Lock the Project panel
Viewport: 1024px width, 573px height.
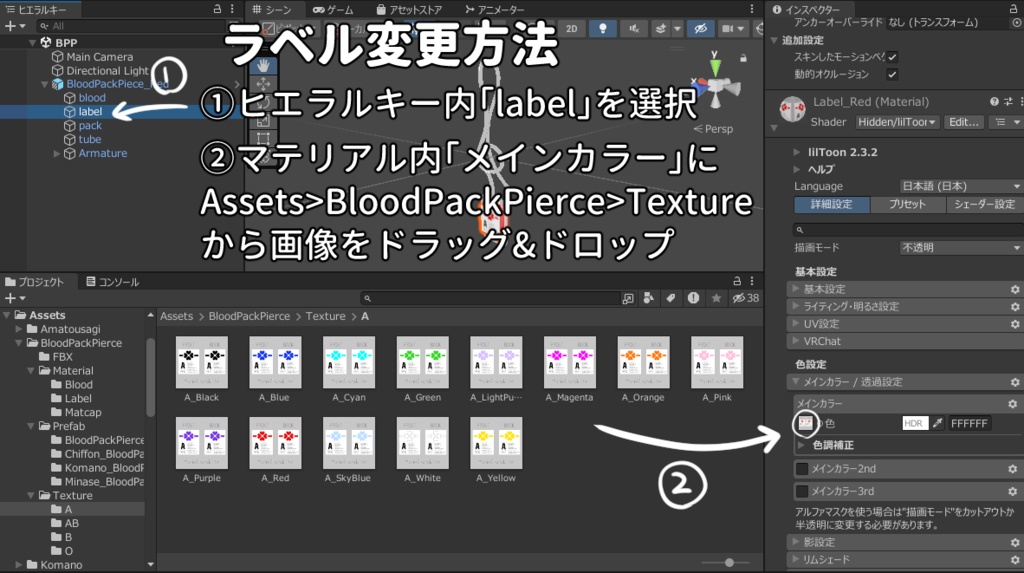tap(737, 281)
